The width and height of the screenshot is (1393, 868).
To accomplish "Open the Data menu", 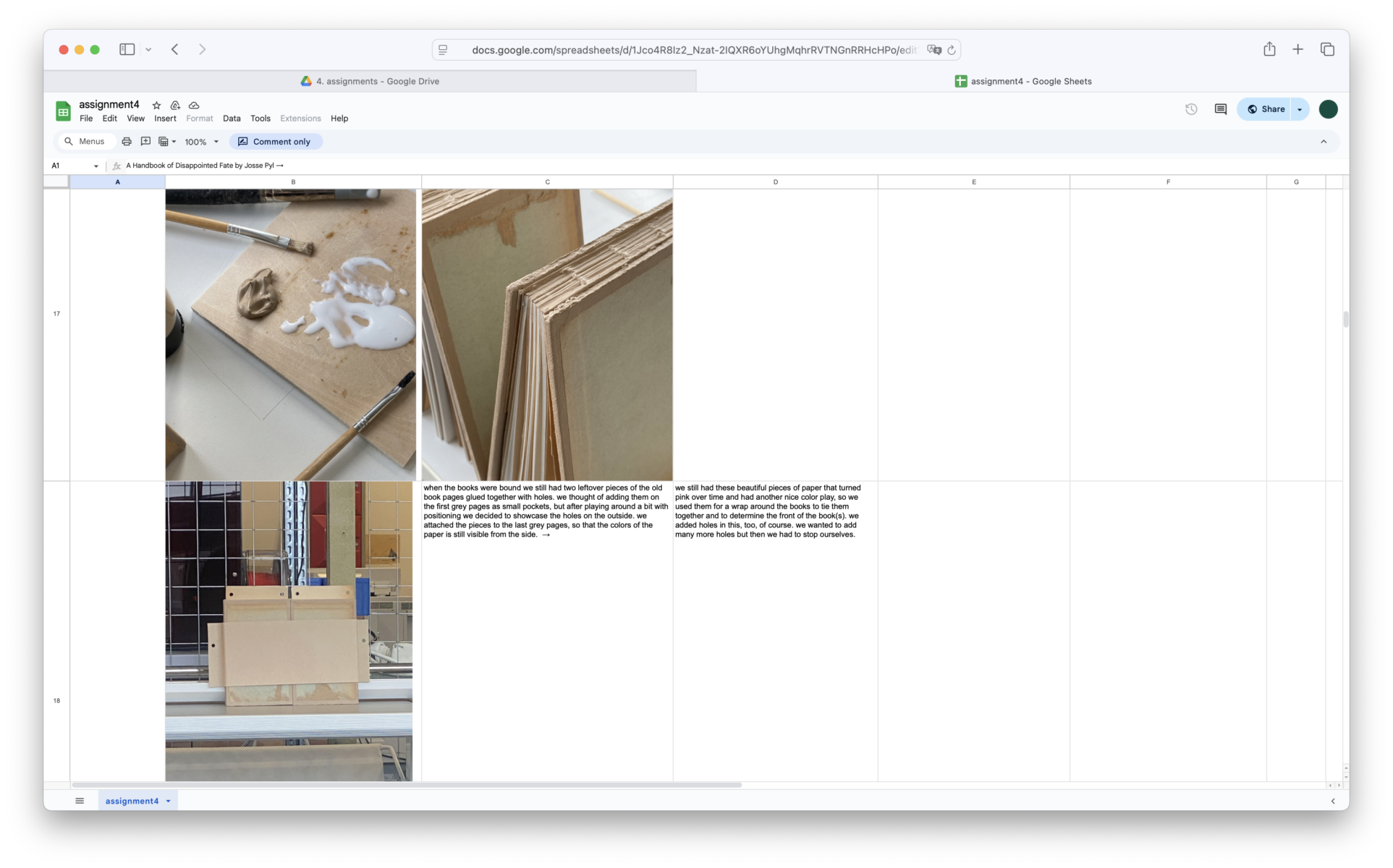I will pyautogui.click(x=232, y=119).
